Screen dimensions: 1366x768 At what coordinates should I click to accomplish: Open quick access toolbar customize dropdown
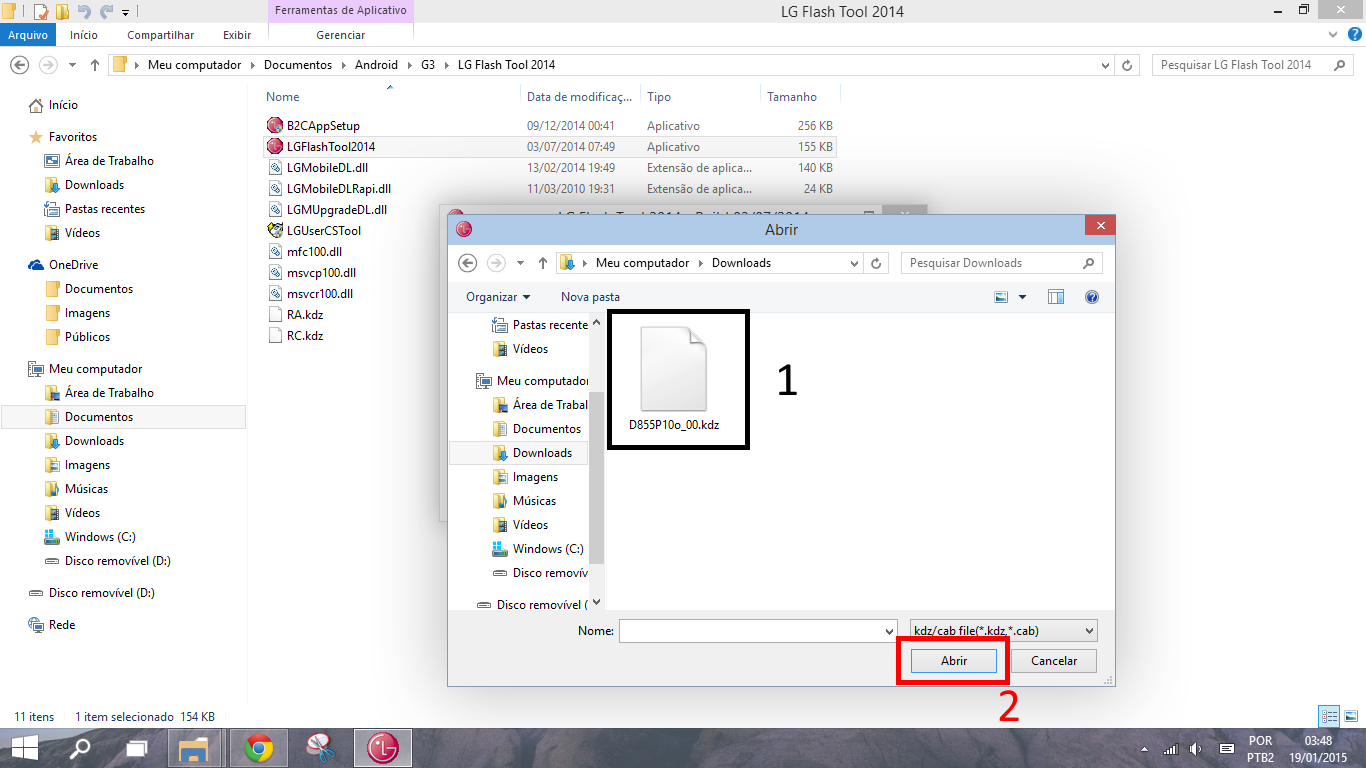click(x=125, y=12)
